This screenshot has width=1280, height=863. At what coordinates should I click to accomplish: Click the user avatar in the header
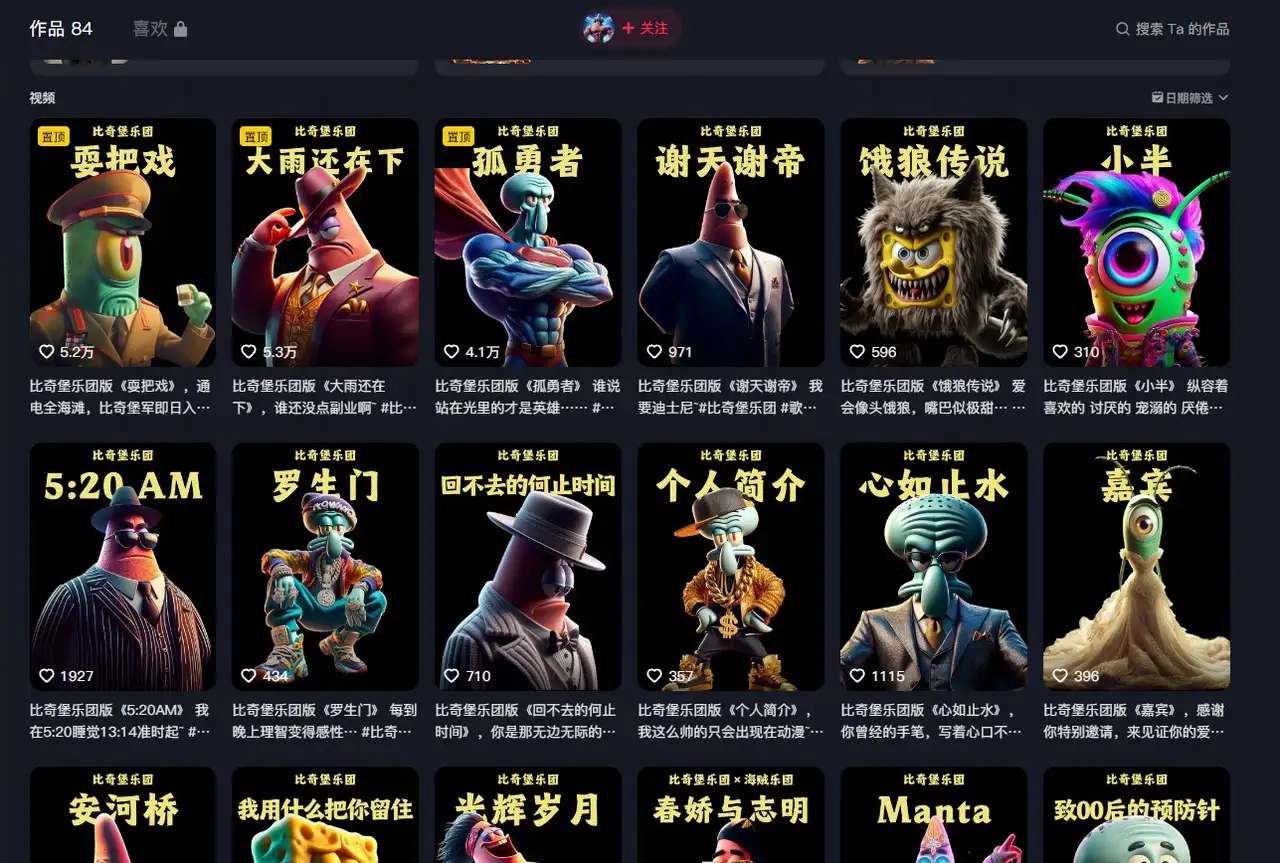point(599,28)
